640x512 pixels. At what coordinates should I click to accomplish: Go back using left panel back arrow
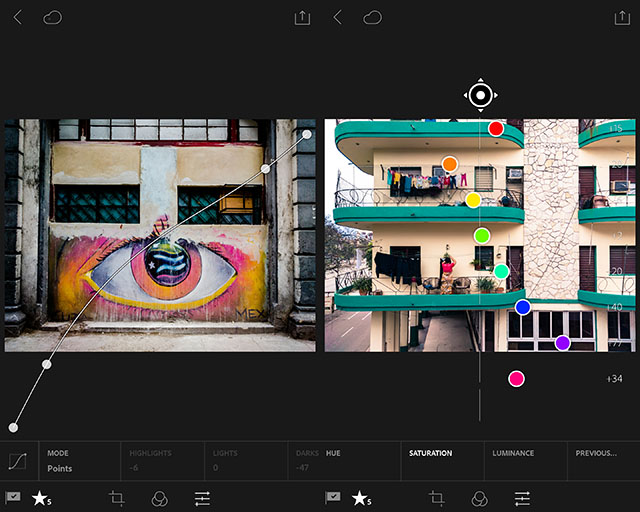tap(18, 18)
